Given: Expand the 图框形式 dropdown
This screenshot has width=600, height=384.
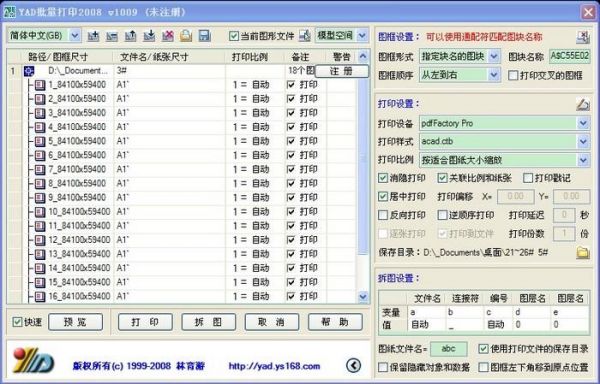Looking at the screenshot, I should 494,57.
